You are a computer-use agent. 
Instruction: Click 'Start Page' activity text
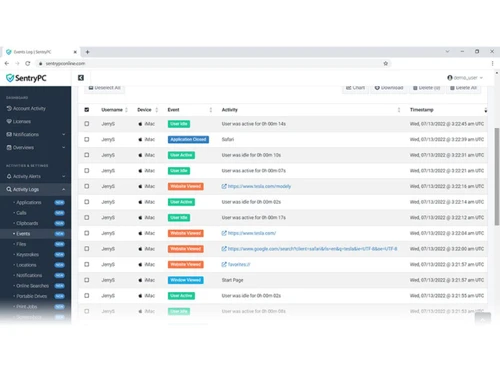[232, 280]
